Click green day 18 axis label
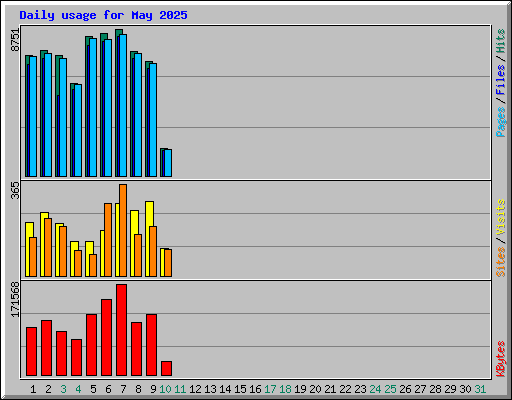Screen dimensions: 512x400 click(x=285, y=389)
